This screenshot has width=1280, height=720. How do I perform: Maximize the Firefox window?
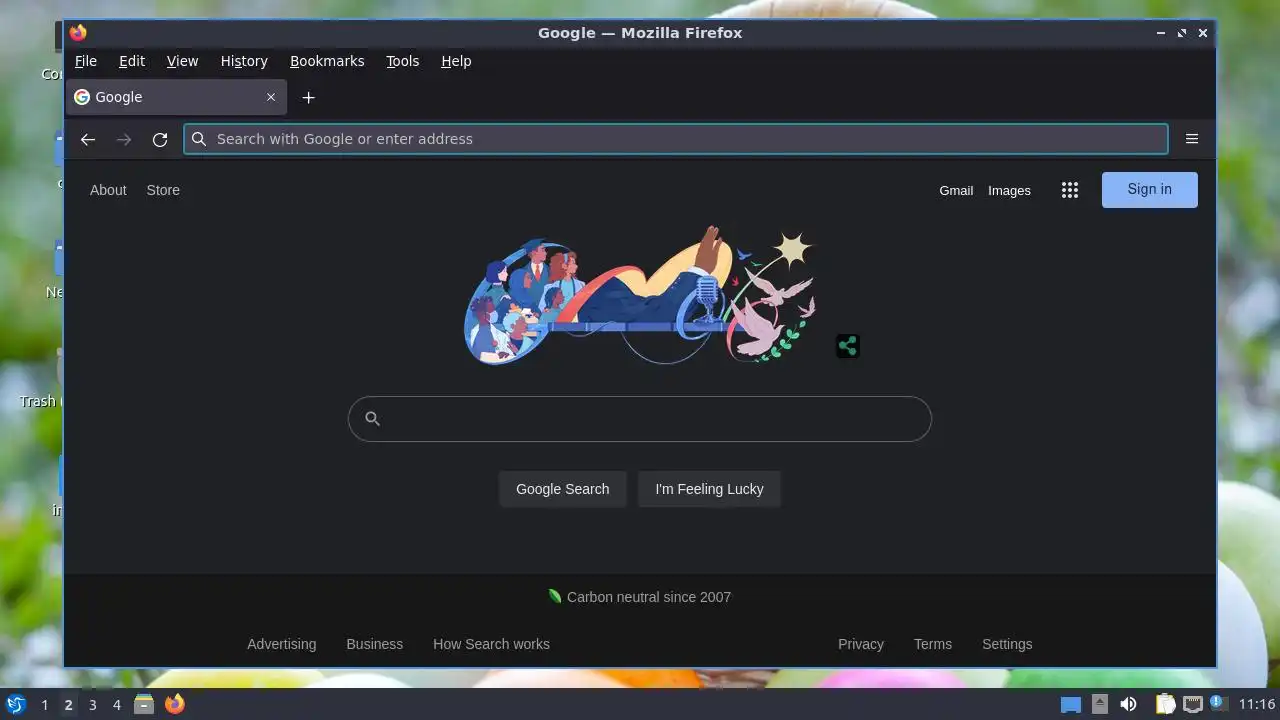coord(1182,33)
